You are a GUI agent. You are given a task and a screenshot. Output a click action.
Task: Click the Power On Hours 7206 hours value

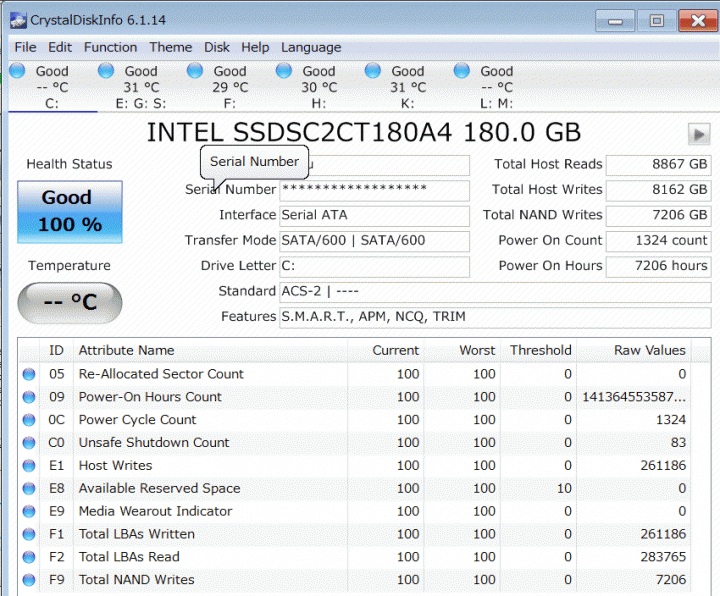coord(658,266)
